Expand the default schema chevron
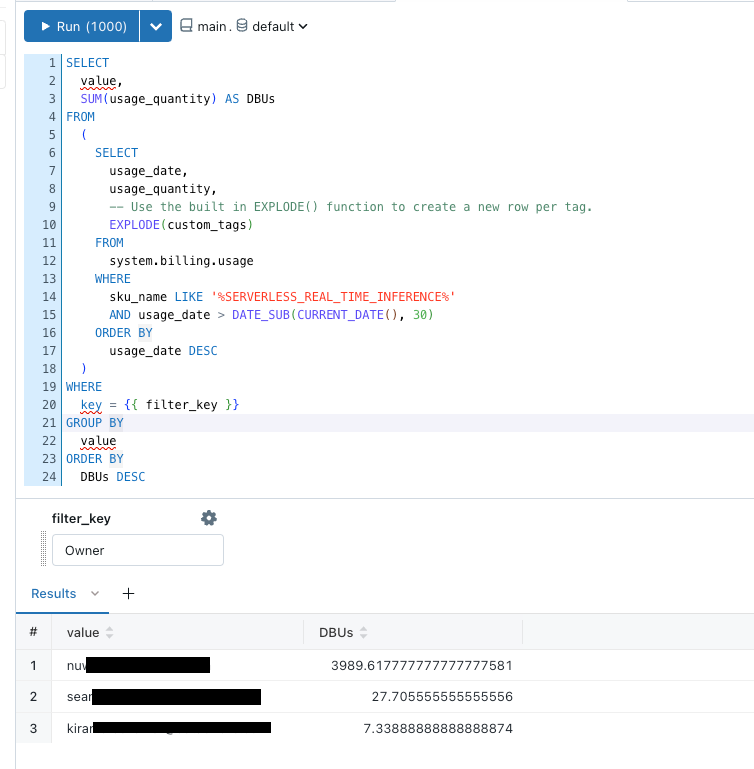The width and height of the screenshot is (754, 769). click(x=303, y=27)
